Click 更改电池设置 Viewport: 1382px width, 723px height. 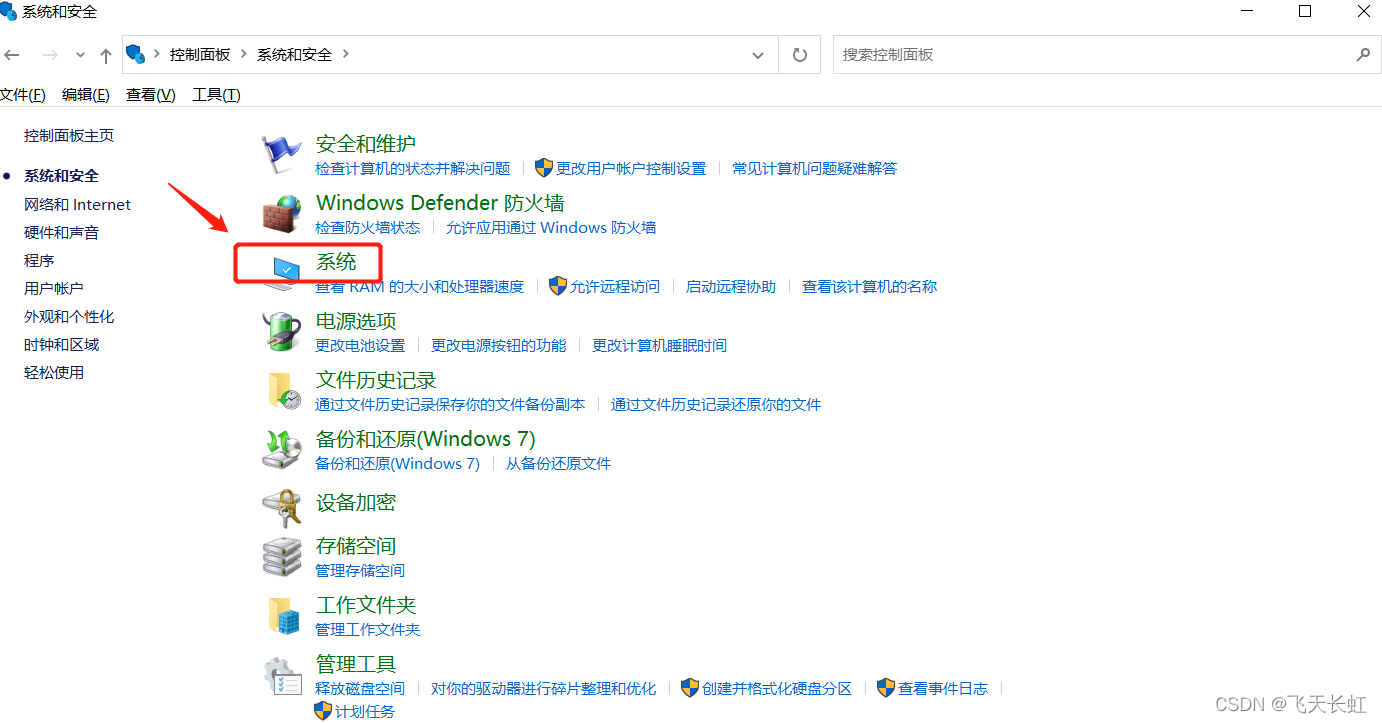coord(360,345)
